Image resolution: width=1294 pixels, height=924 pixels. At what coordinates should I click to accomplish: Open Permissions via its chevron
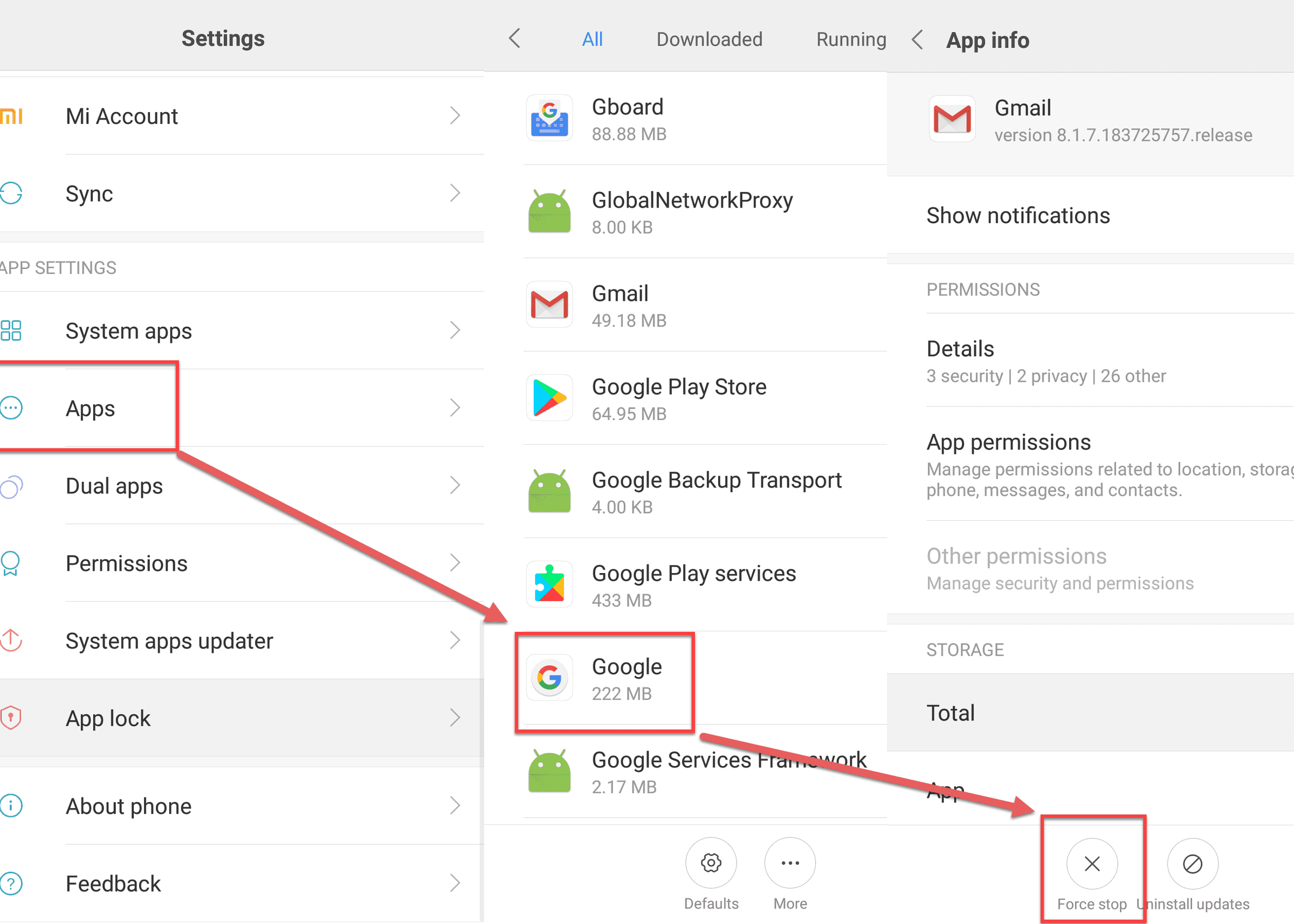point(455,563)
